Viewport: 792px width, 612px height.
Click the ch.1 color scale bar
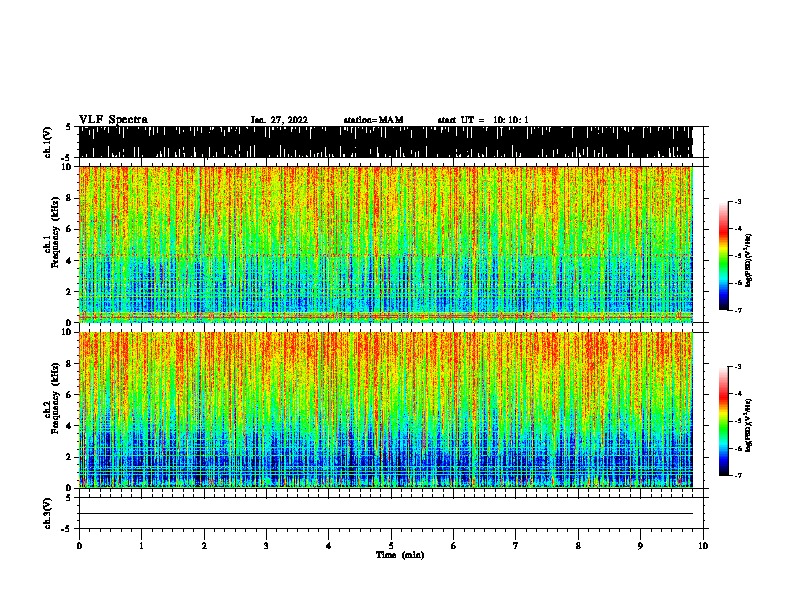coord(723,256)
